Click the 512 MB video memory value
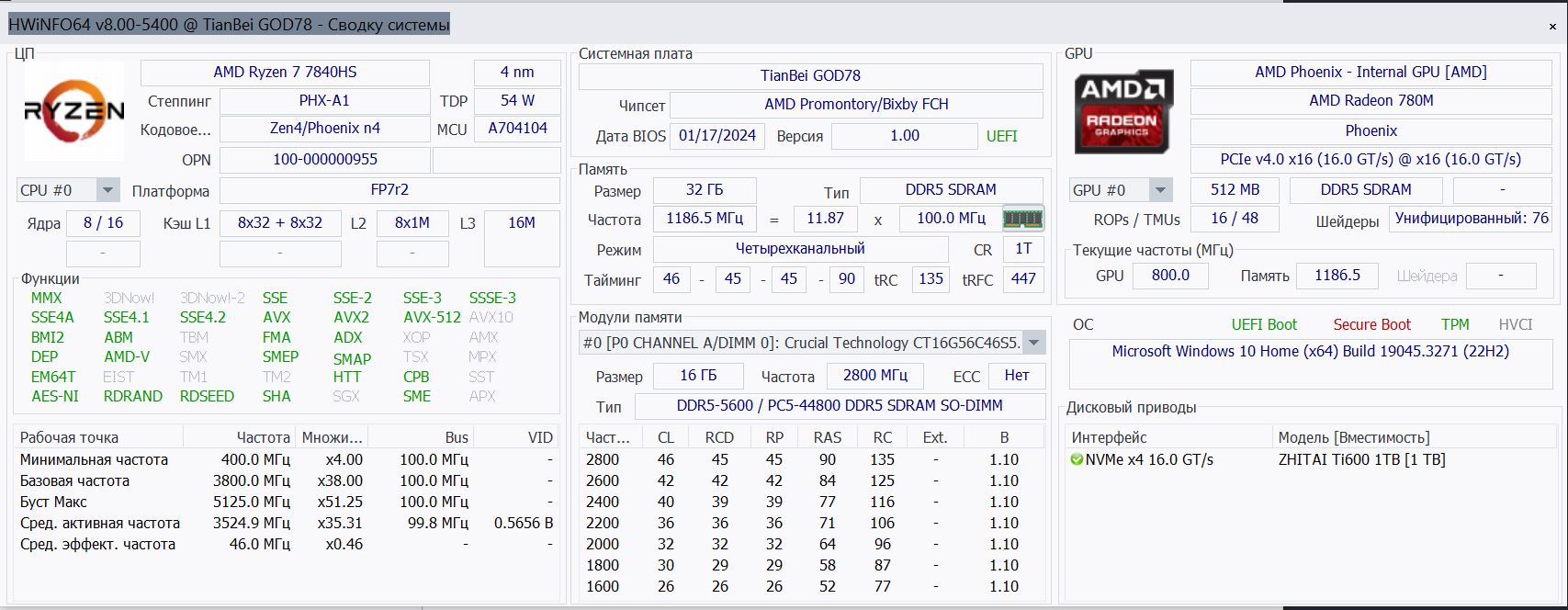1568x610 pixels. click(1235, 190)
